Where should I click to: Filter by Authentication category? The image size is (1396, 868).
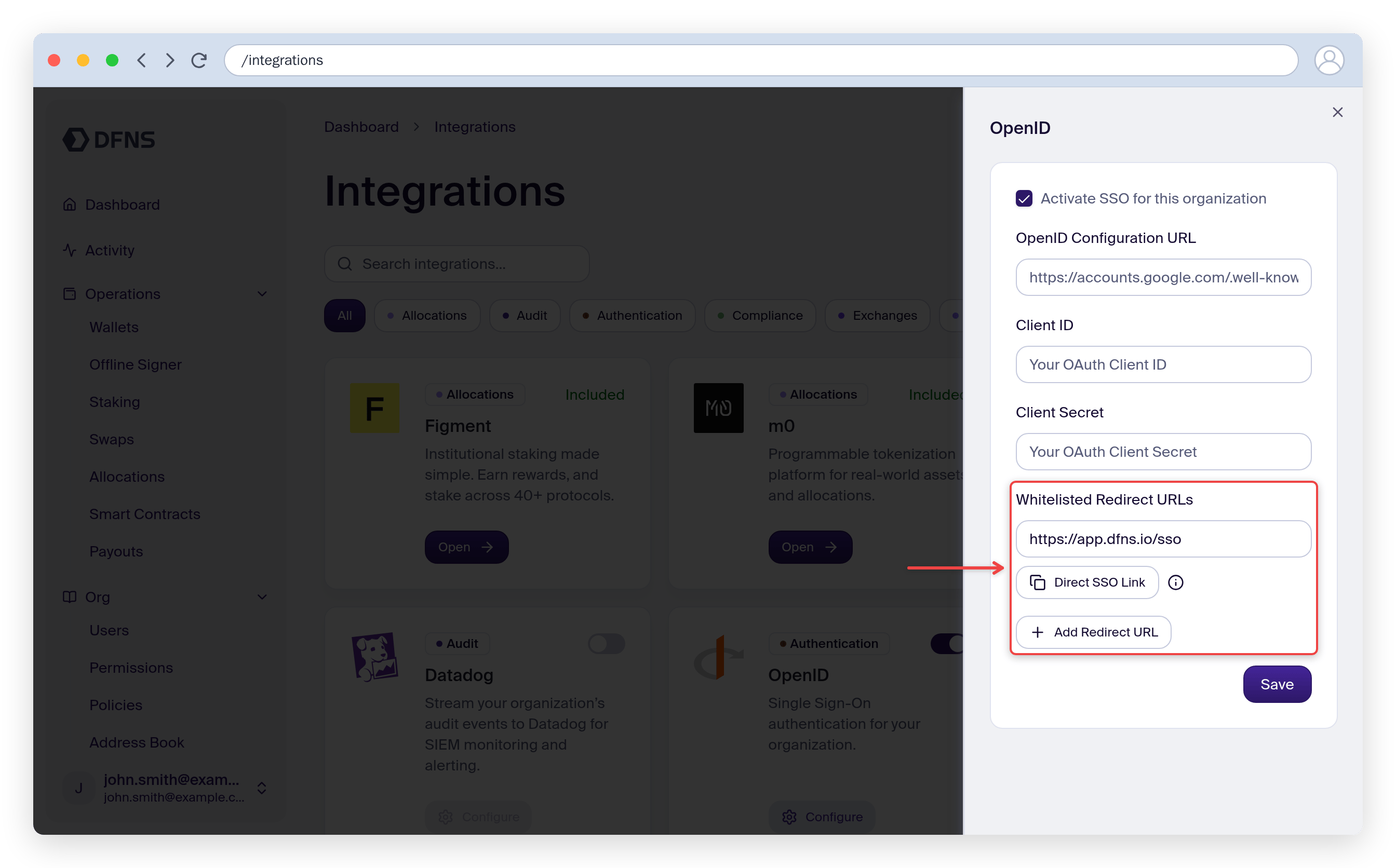coord(632,315)
